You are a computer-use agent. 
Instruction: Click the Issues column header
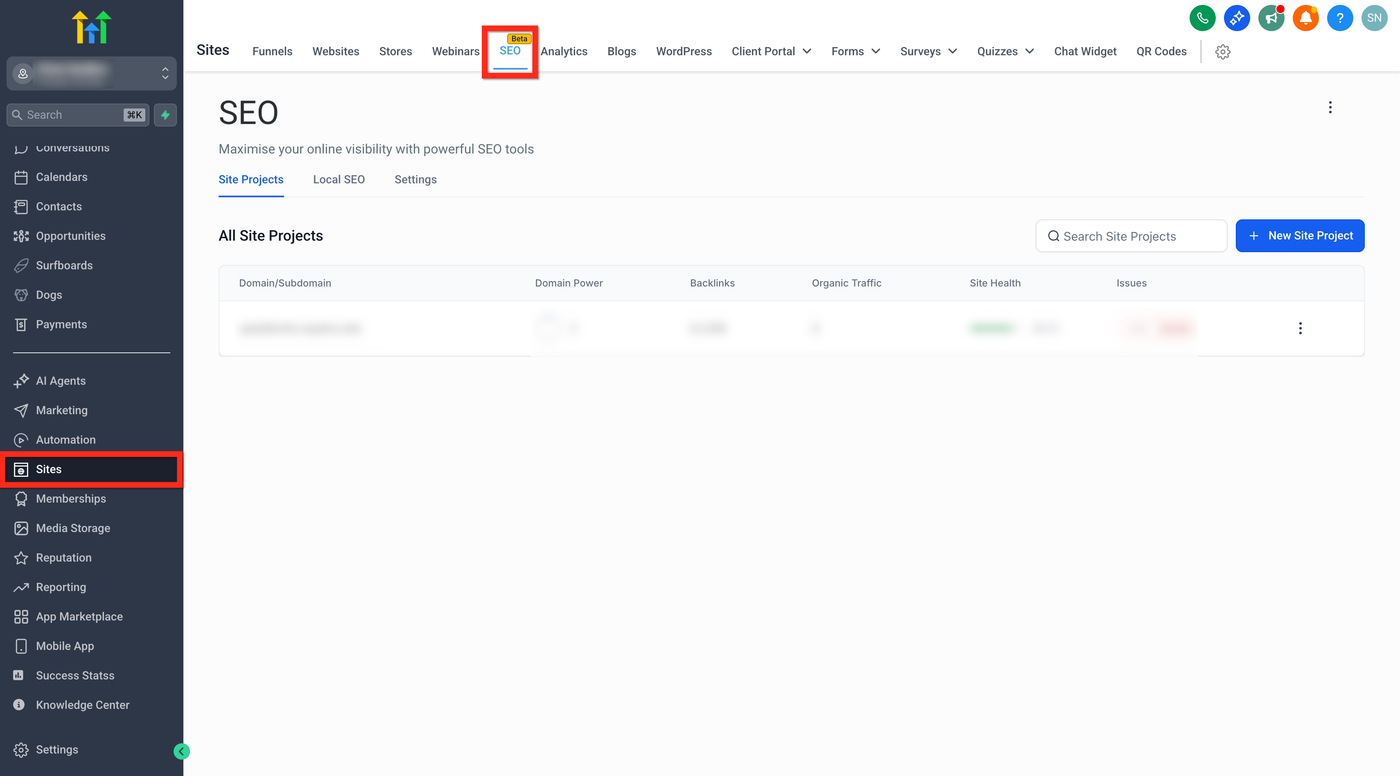pos(1132,283)
